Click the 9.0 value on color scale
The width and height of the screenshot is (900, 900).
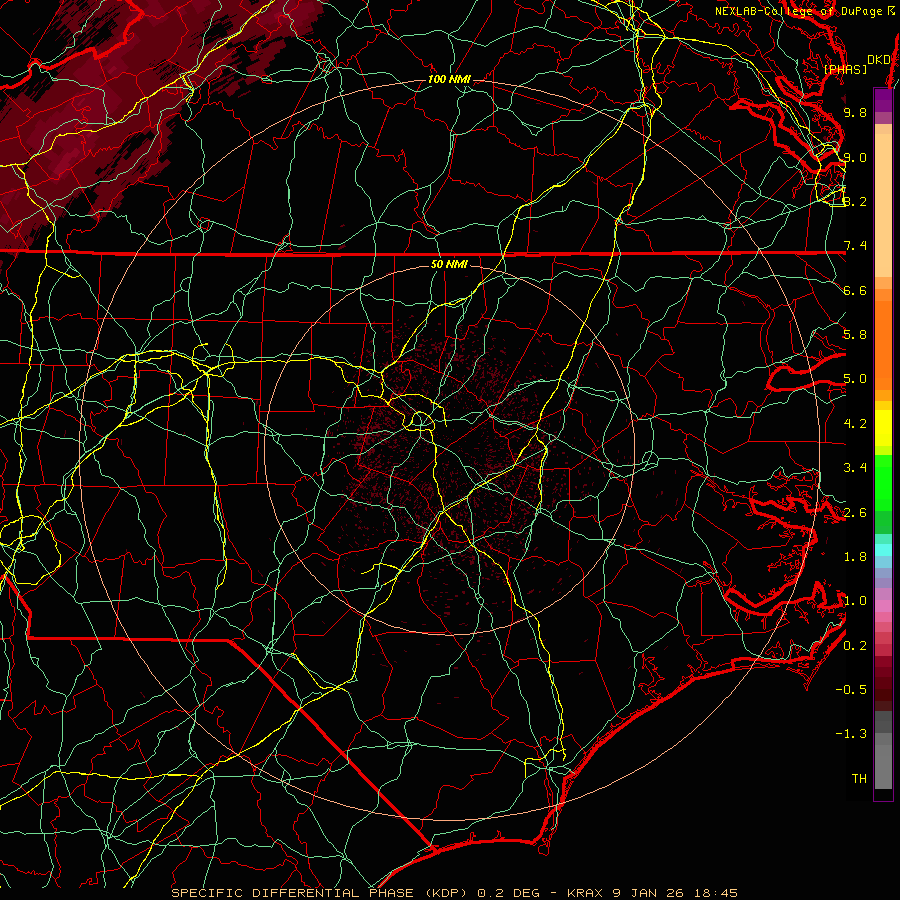(855, 157)
